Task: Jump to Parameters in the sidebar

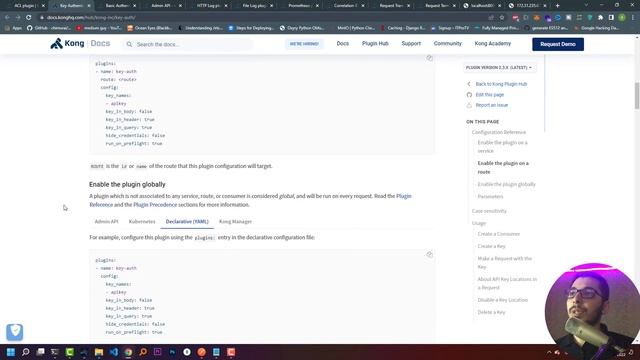Action: click(x=490, y=196)
